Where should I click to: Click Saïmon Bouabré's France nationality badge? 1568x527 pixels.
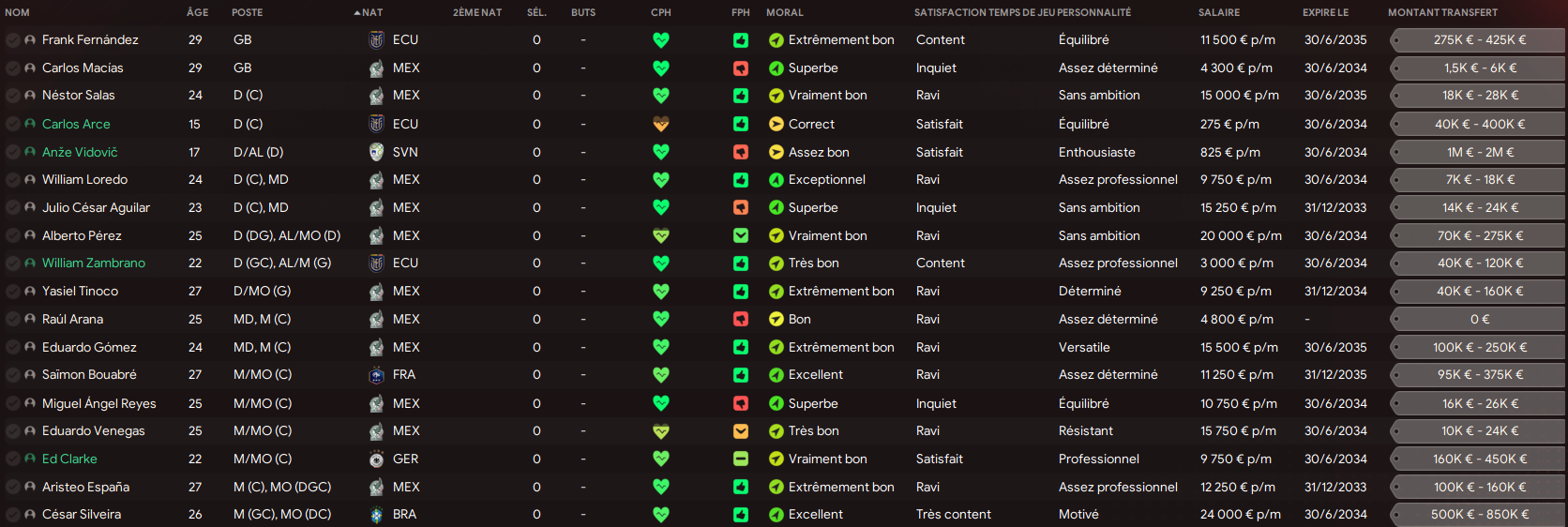pyautogui.click(x=376, y=375)
